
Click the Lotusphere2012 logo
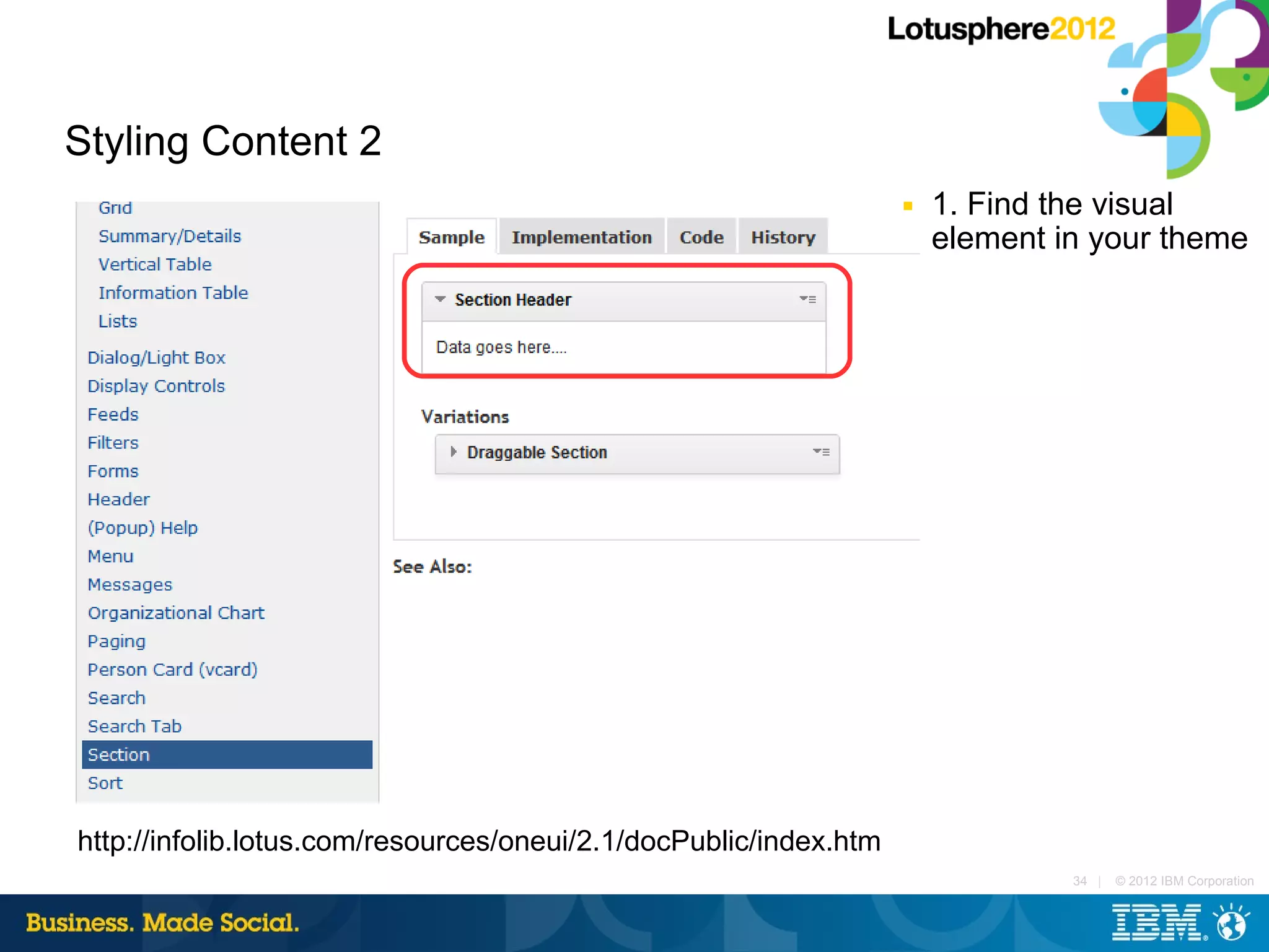click(x=1001, y=29)
